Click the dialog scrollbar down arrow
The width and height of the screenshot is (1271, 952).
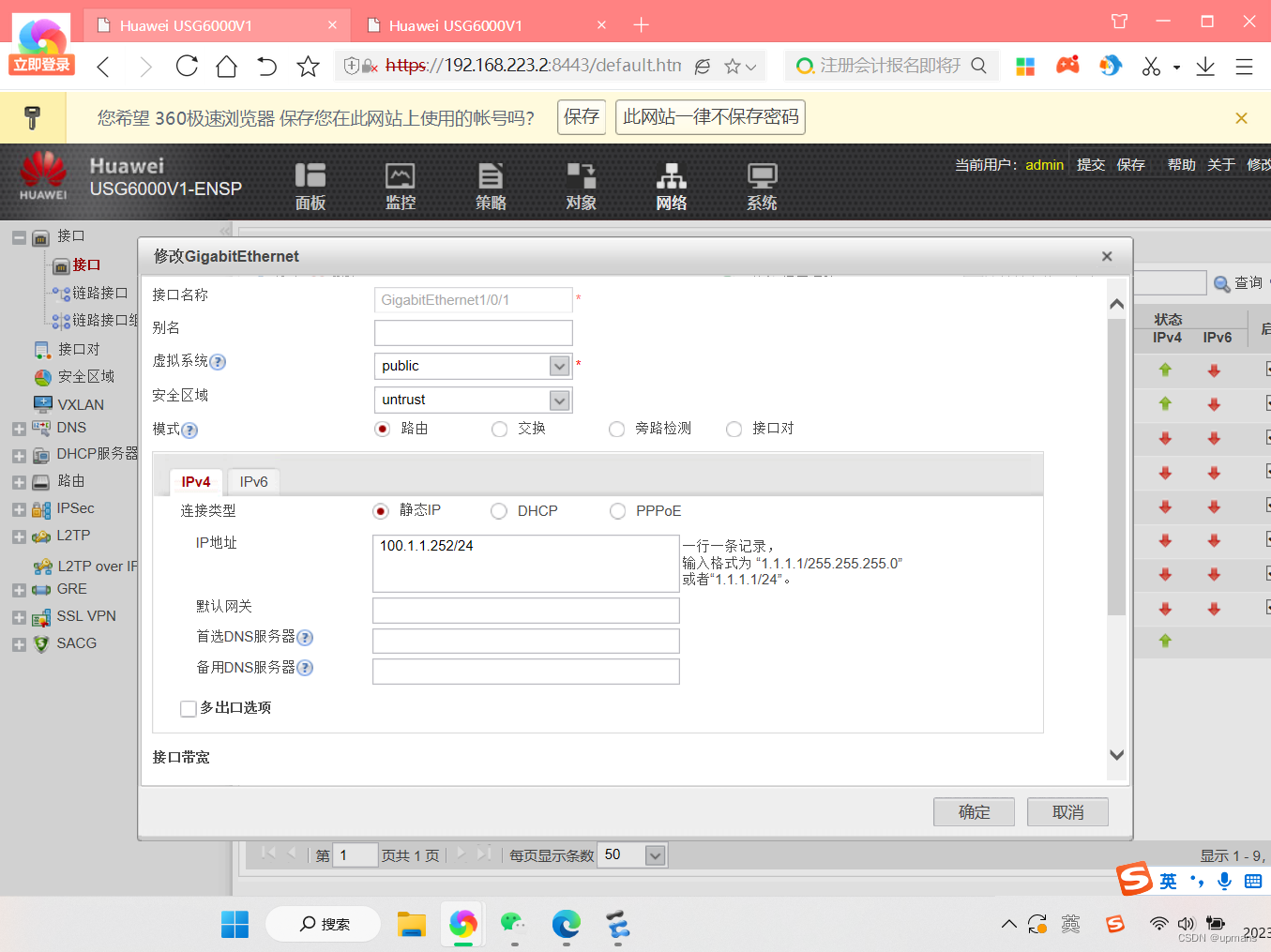1116,755
